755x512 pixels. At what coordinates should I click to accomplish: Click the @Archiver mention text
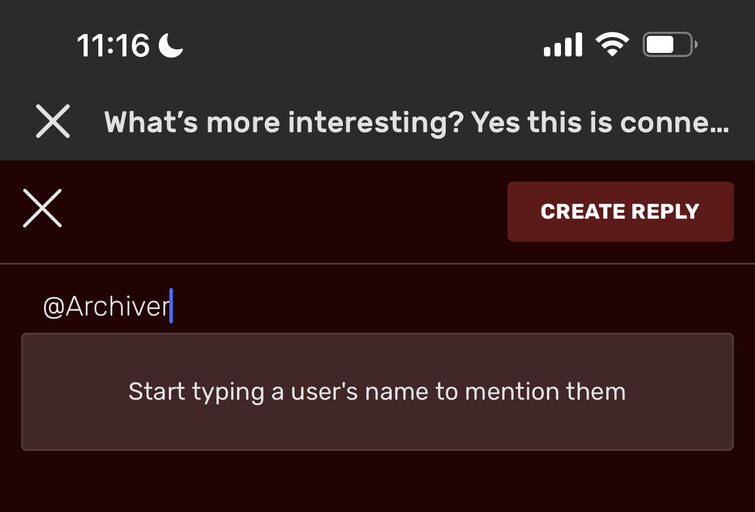coord(106,306)
